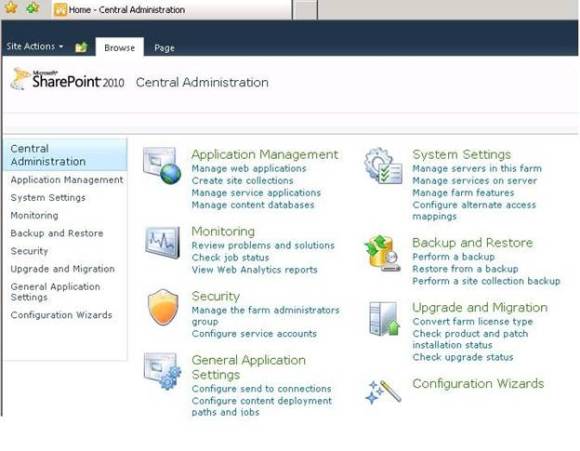Image resolution: width=580 pixels, height=451 pixels.
Task: Switch to the Page ribbon tab
Action: (x=164, y=48)
